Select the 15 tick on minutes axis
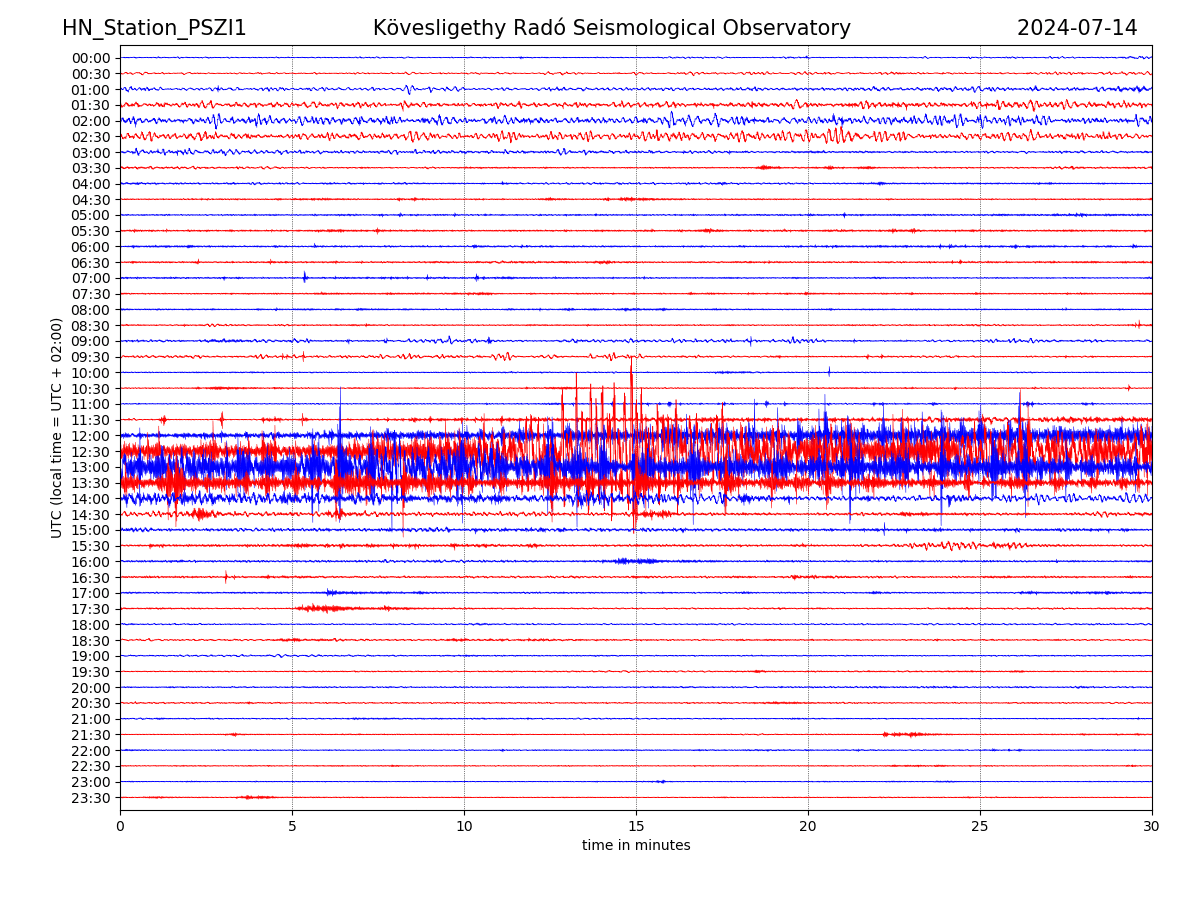Screen dimensions: 1200x900 (x=636, y=826)
